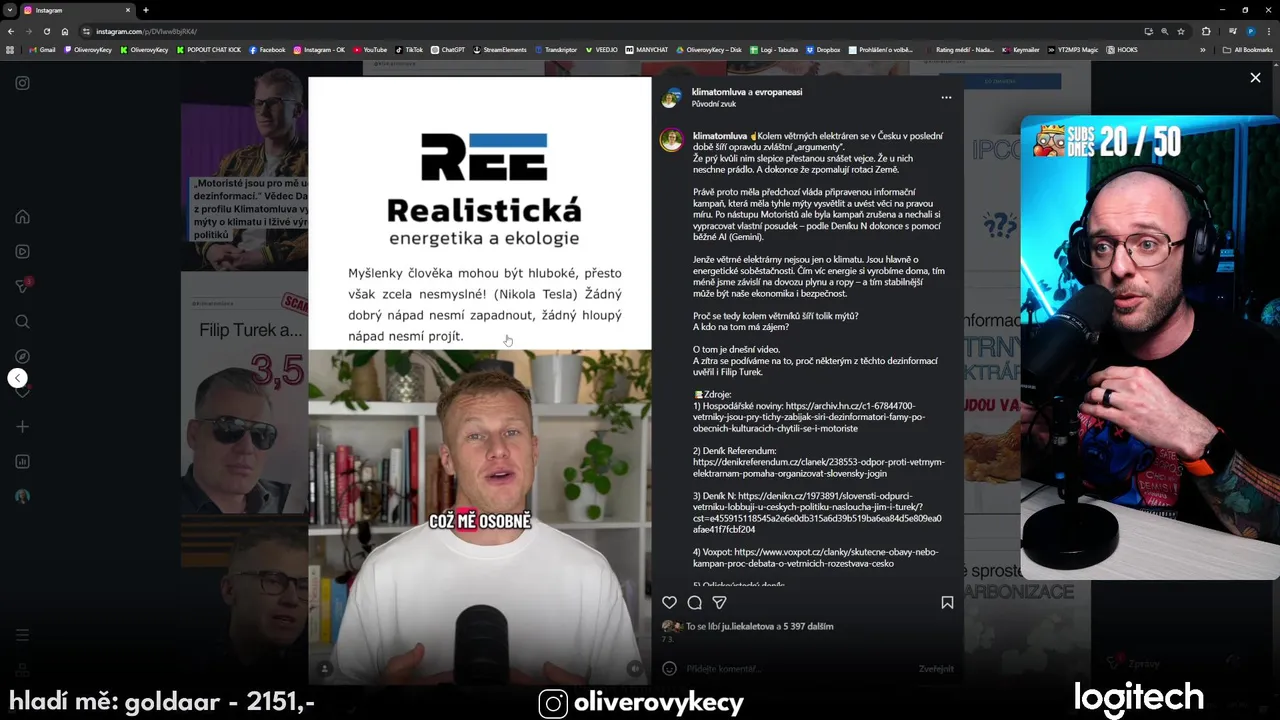Screen dimensions: 1280x720
Task: Click Zveřejnit to post comment
Action: click(936, 668)
